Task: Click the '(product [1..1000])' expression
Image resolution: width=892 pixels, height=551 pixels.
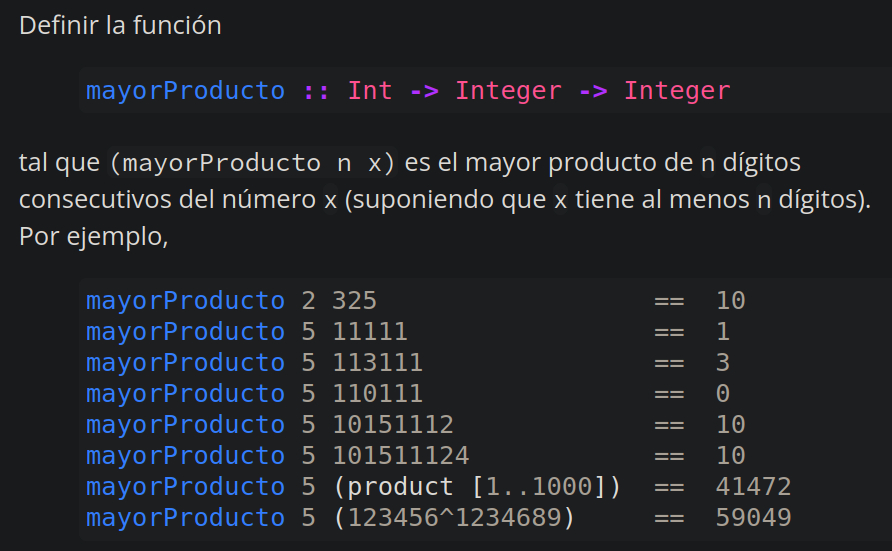Action: [x=477, y=487]
